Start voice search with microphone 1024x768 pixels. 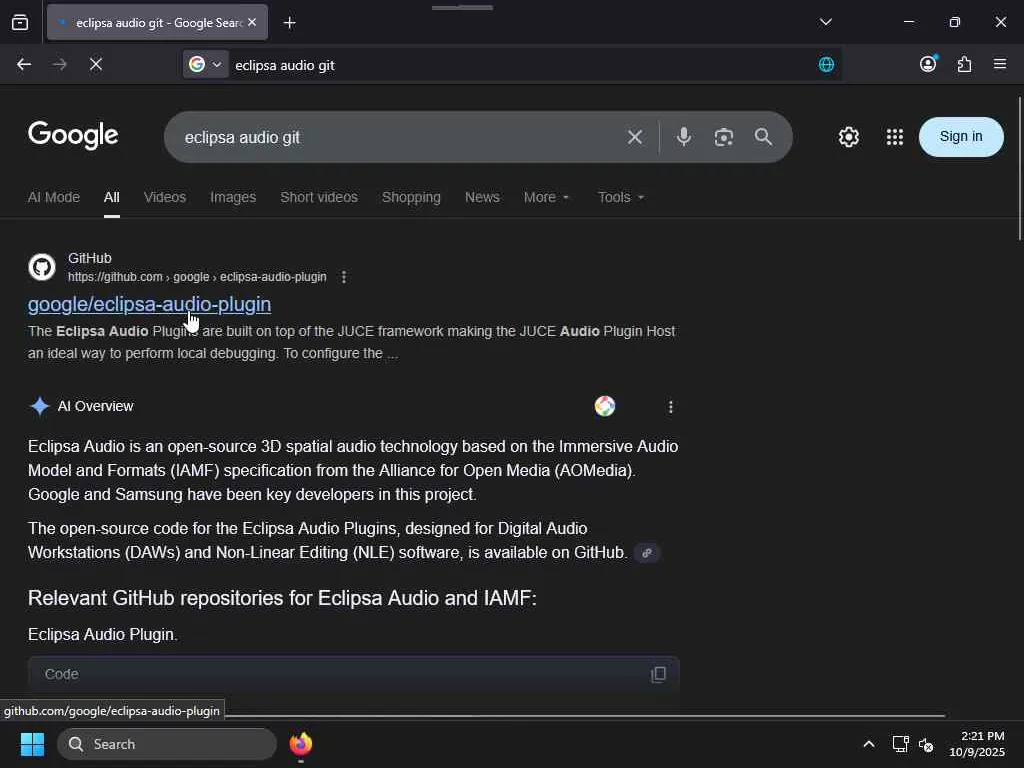pos(684,136)
